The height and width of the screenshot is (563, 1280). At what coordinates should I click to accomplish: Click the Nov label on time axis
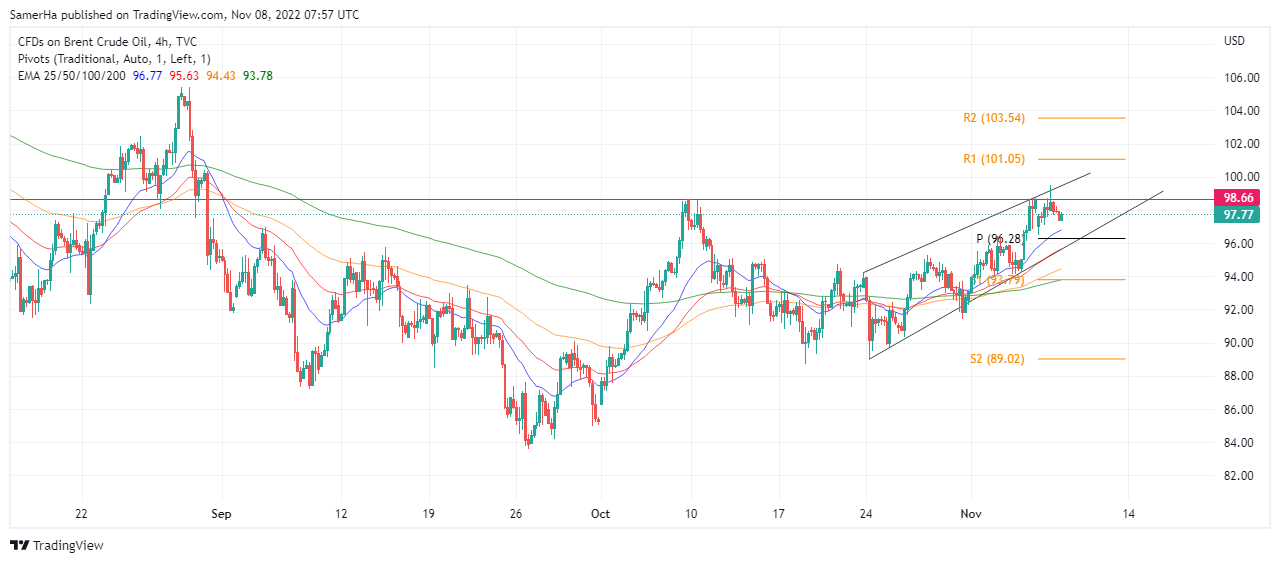[971, 514]
